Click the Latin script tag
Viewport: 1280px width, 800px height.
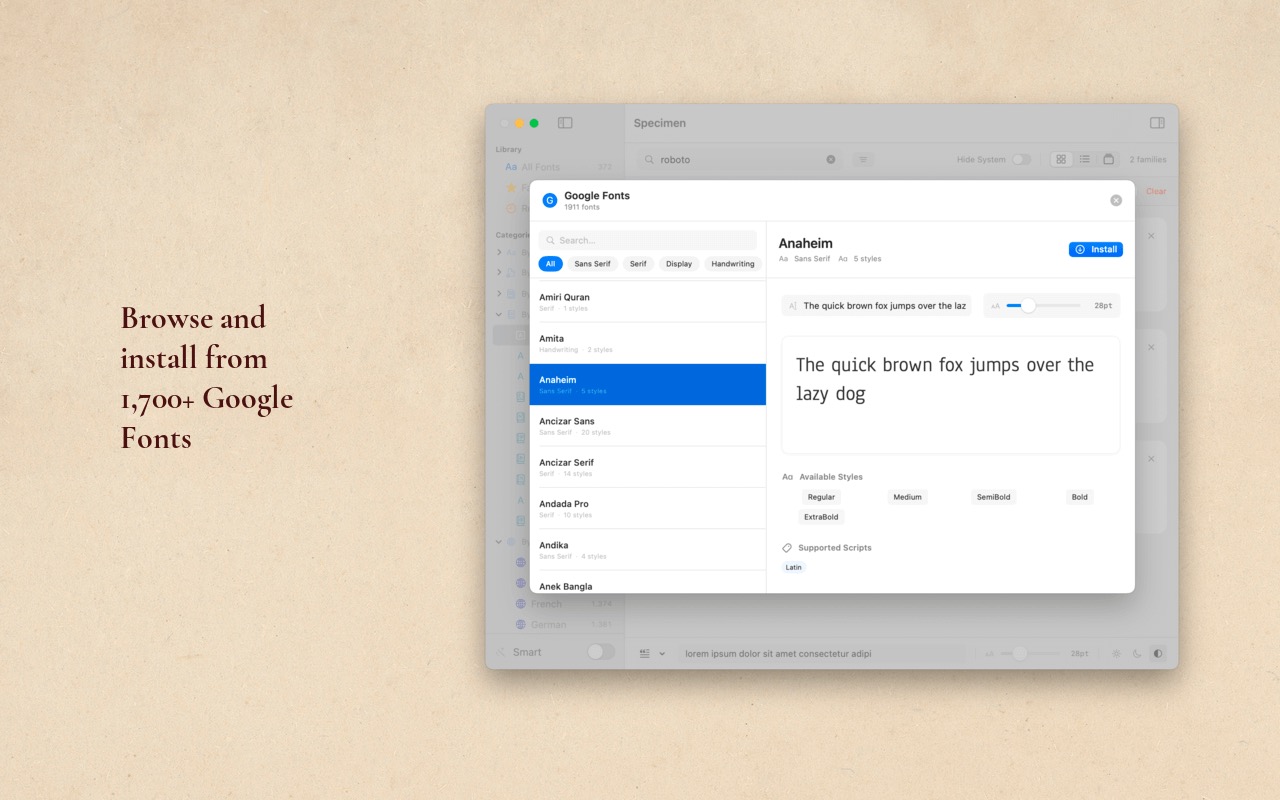pyautogui.click(x=794, y=567)
